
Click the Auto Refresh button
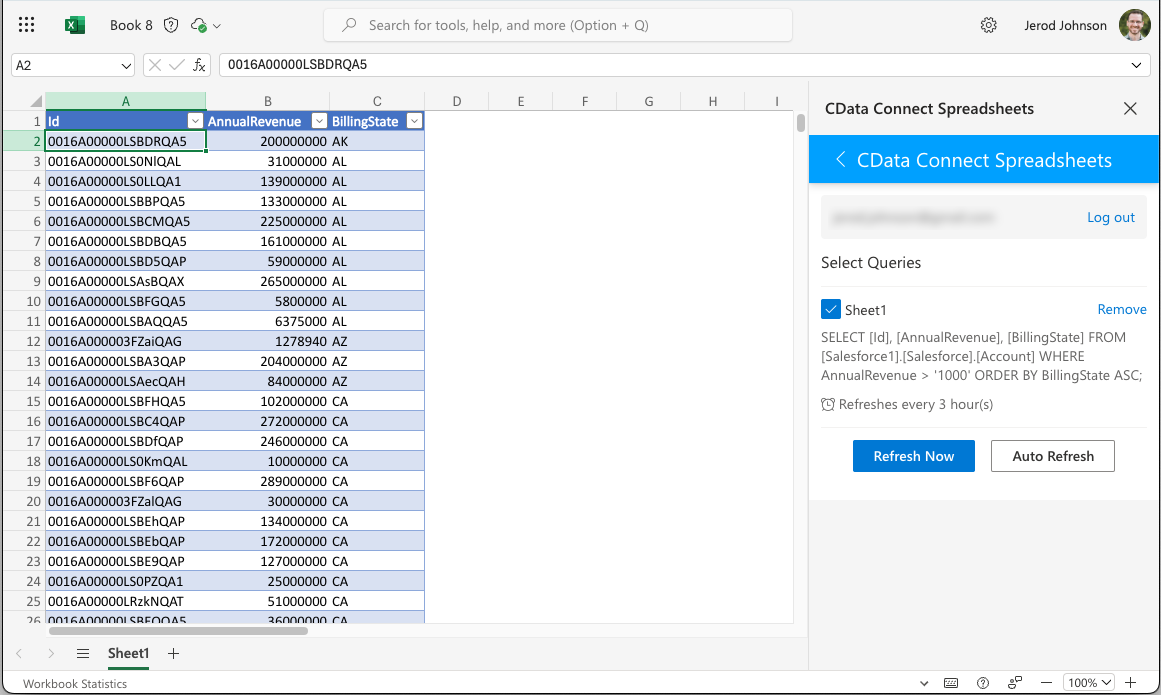point(1052,456)
